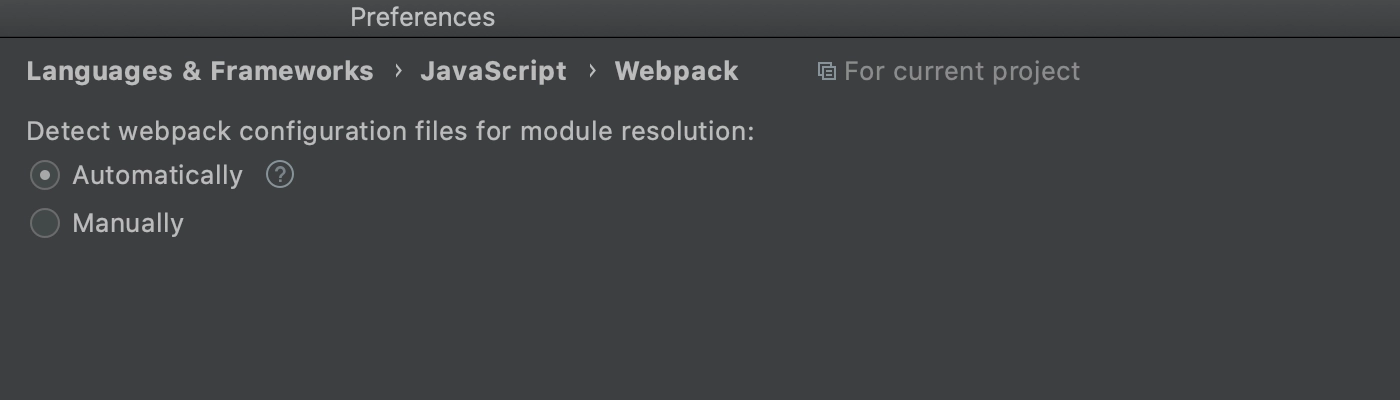
Task: Choose the Manually radio button
Action: coord(45,223)
